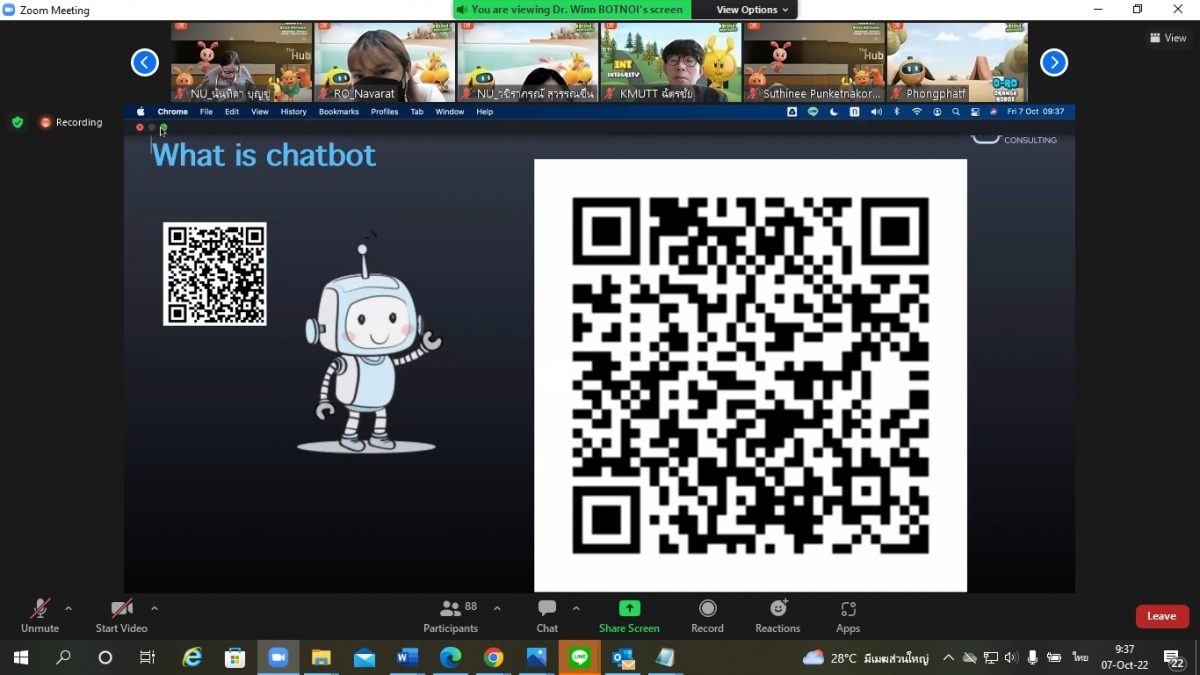Expand video options arrow beside Start Video

coord(154,608)
